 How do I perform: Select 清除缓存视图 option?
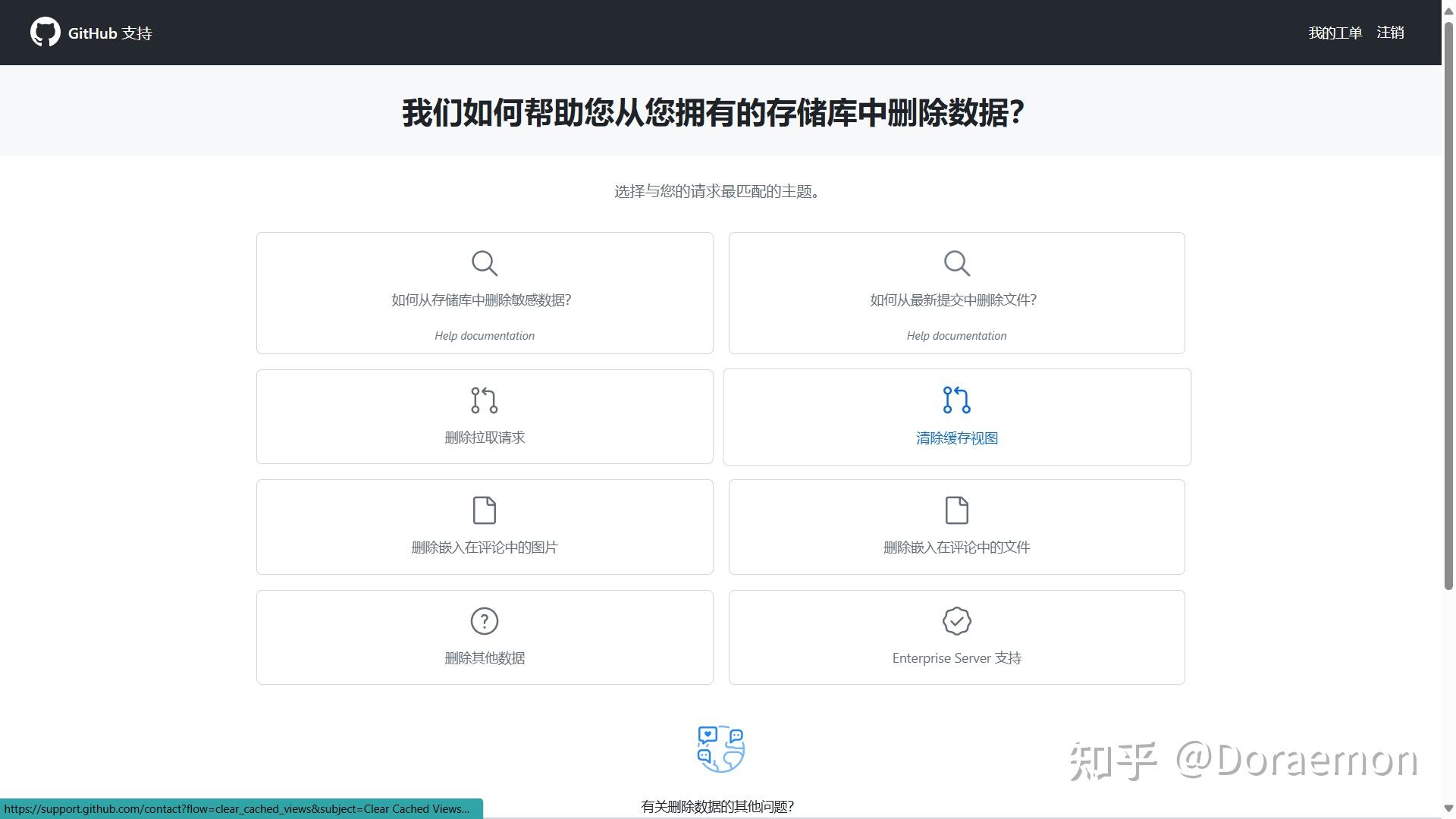pos(957,417)
